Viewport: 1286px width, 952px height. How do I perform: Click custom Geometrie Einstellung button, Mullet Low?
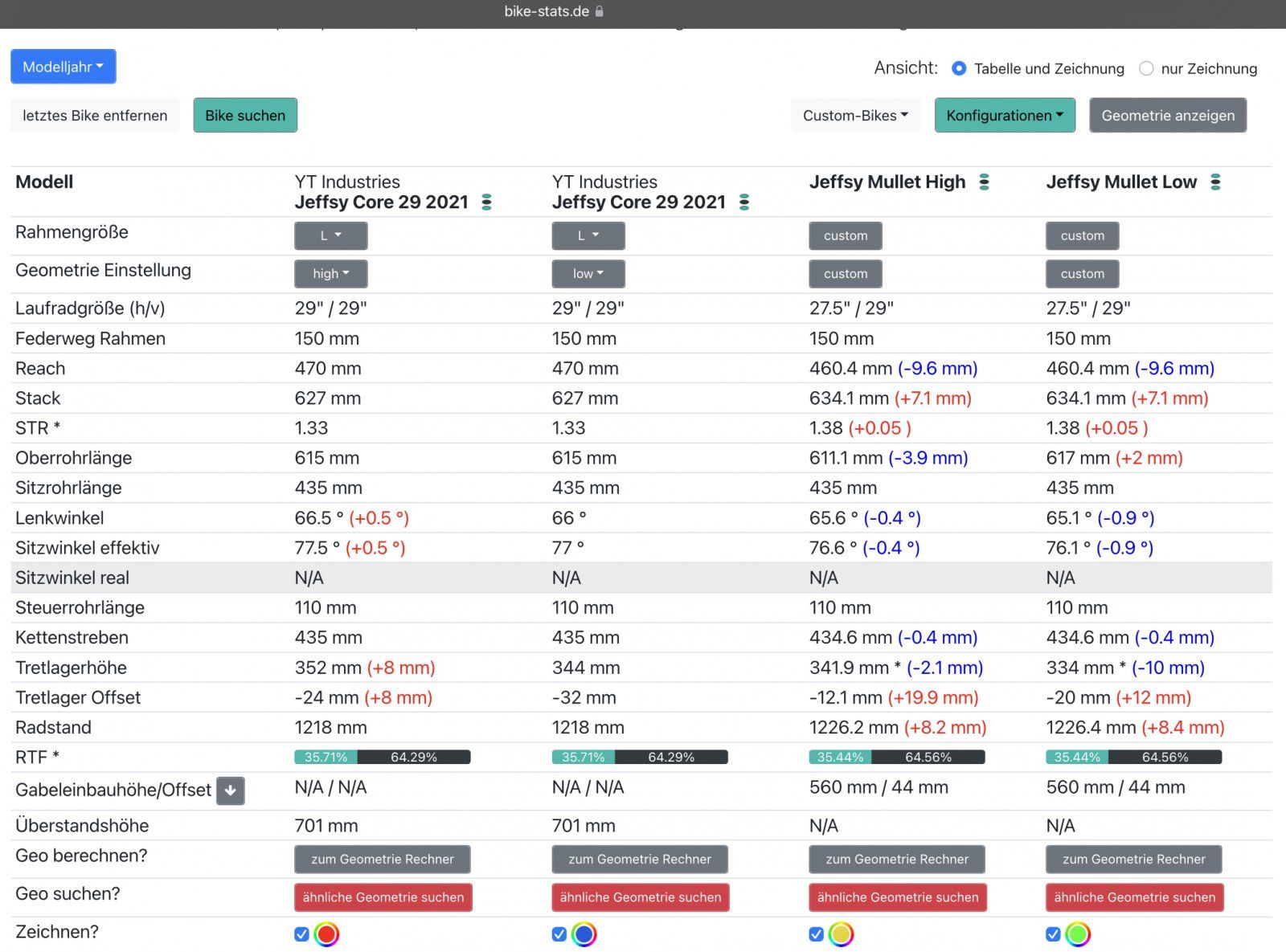tap(1083, 273)
